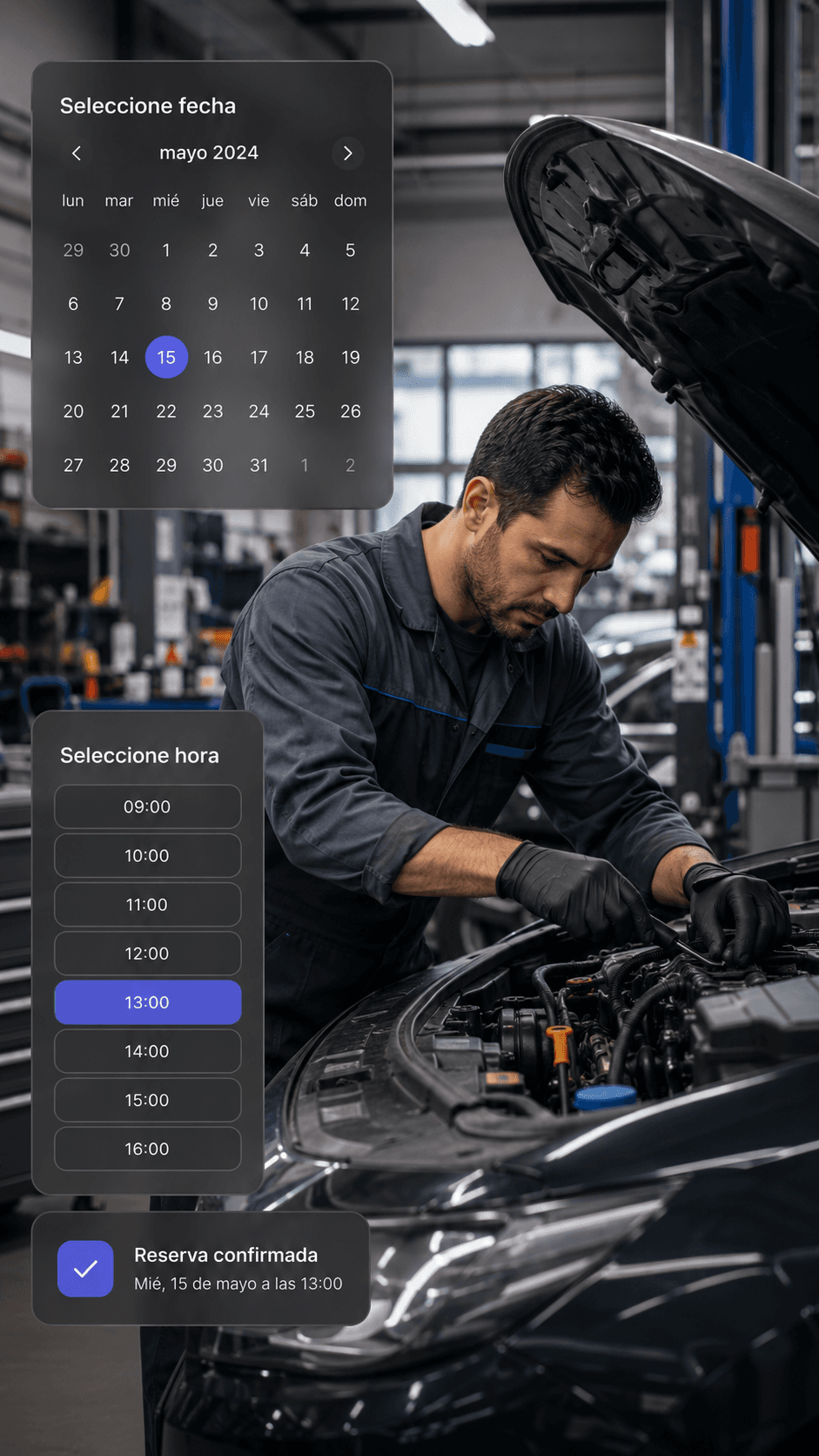Choose the 15:00 time slot
The height and width of the screenshot is (1456, 819).
click(x=148, y=1100)
